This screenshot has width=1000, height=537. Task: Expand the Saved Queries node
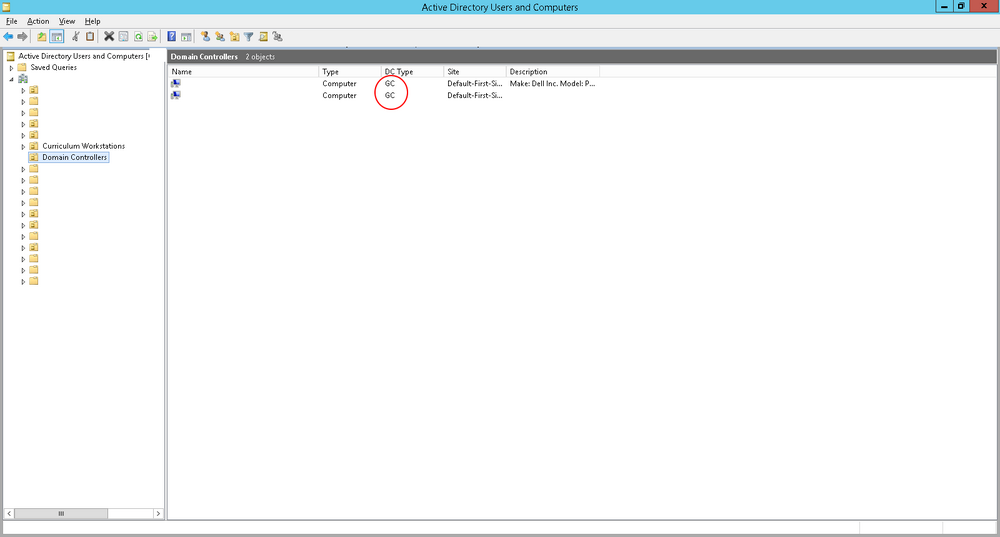(11, 68)
